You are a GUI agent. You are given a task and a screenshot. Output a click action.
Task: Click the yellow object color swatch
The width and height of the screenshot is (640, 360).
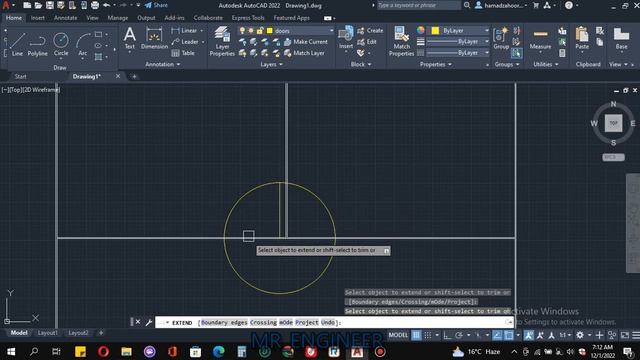435,31
